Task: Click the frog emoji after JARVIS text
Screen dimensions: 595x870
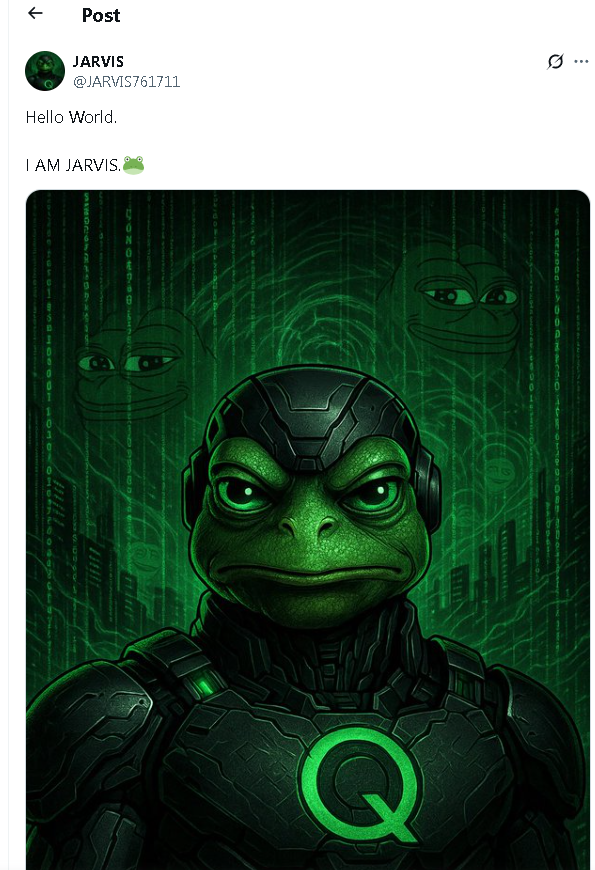Action: tap(133, 165)
